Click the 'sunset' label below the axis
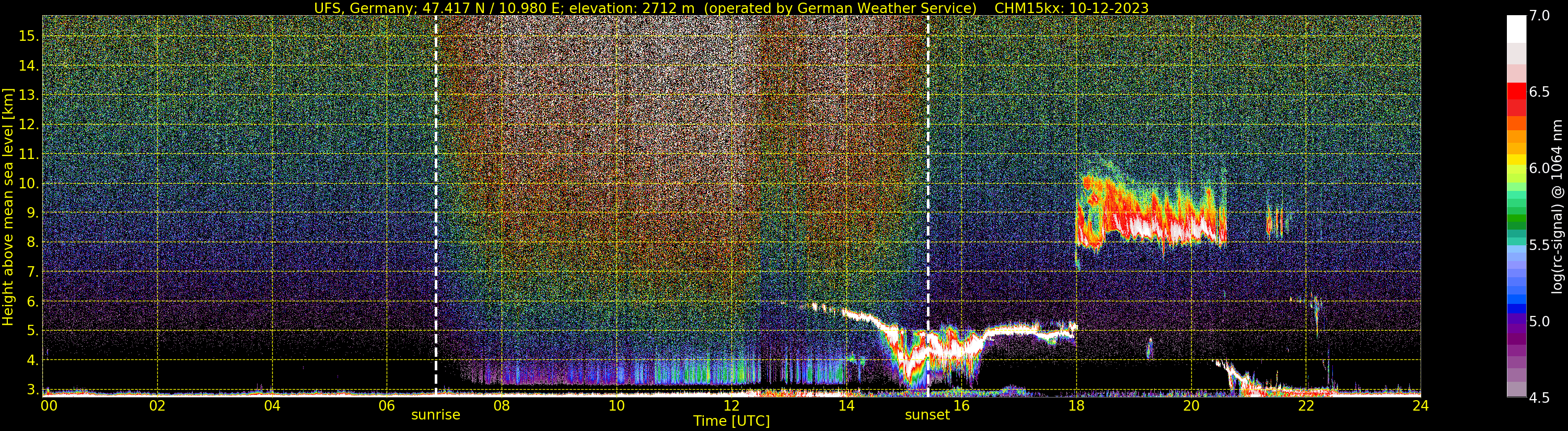Screen dimensions: 1568x431 (x=927, y=415)
